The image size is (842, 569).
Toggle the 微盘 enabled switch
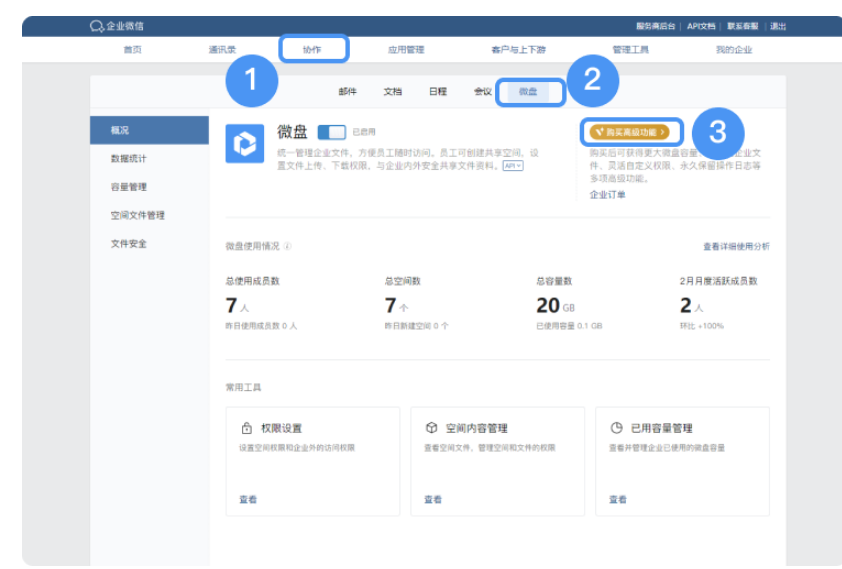(x=331, y=132)
